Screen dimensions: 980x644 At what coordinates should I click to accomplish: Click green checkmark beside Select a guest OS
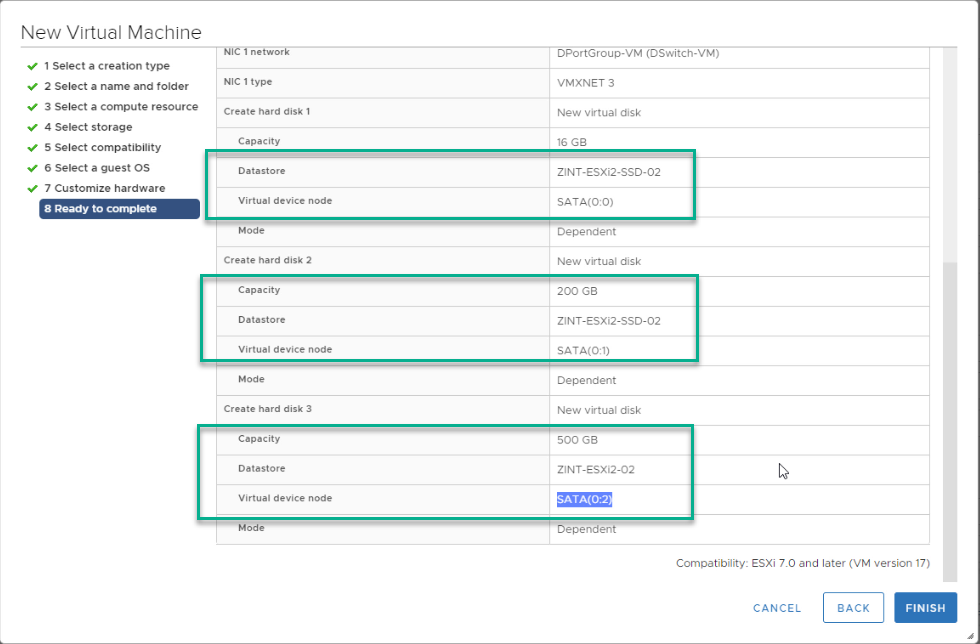(32, 168)
